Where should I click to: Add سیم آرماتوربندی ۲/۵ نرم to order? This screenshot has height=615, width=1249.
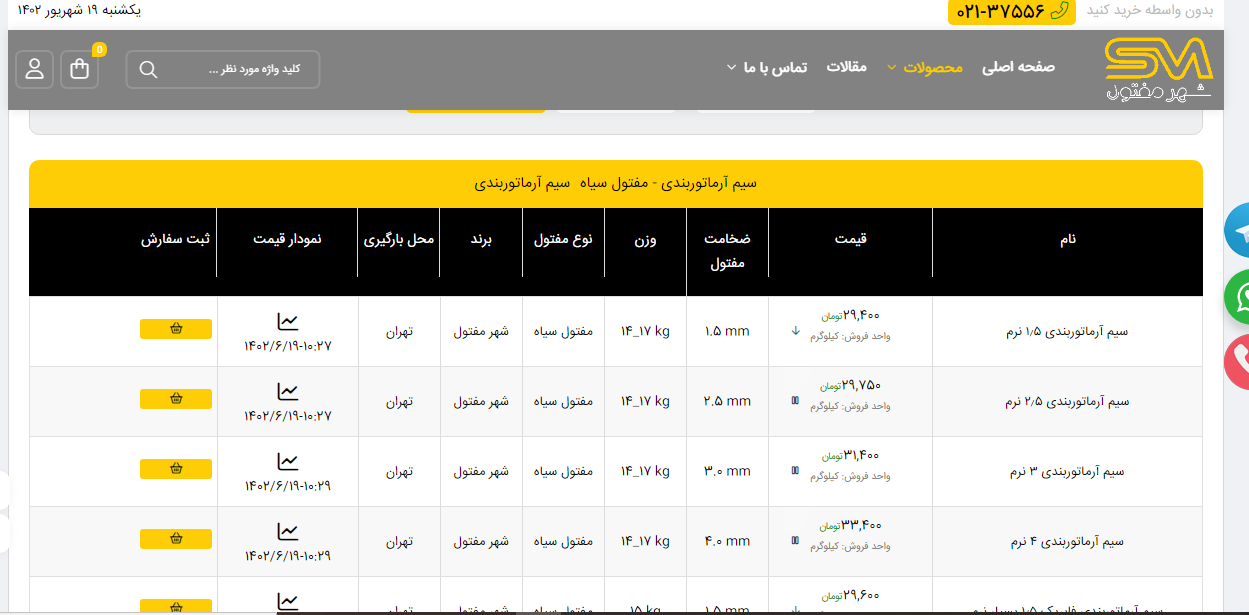click(176, 399)
